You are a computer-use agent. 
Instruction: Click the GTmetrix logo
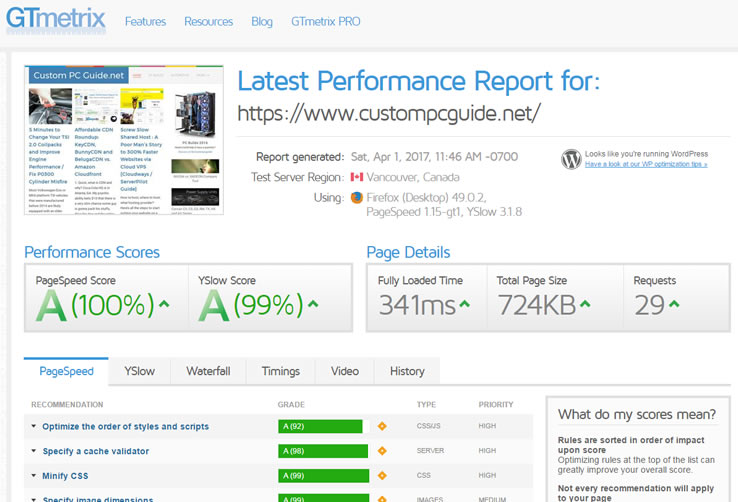coord(56,20)
